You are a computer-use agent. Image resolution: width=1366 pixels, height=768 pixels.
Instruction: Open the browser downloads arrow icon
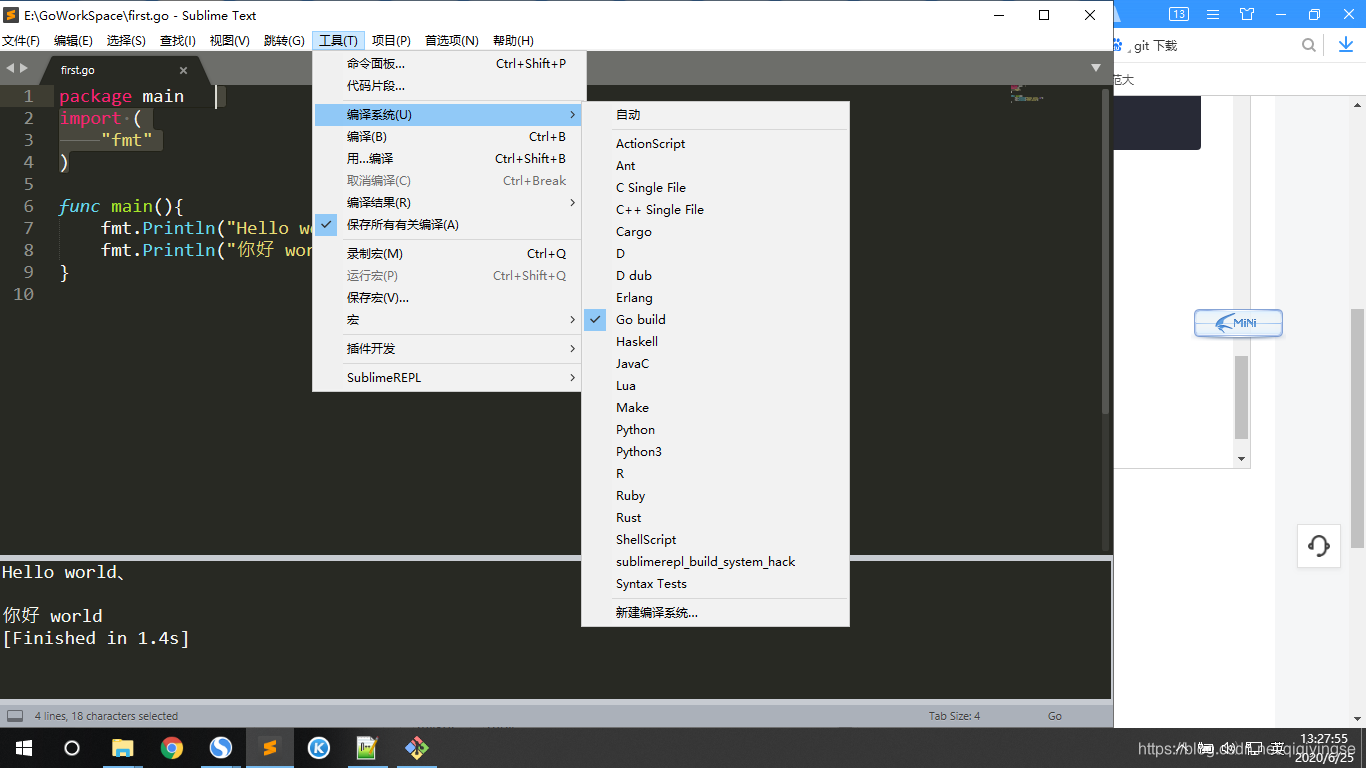pyautogui.click(x=1346, y=45)
